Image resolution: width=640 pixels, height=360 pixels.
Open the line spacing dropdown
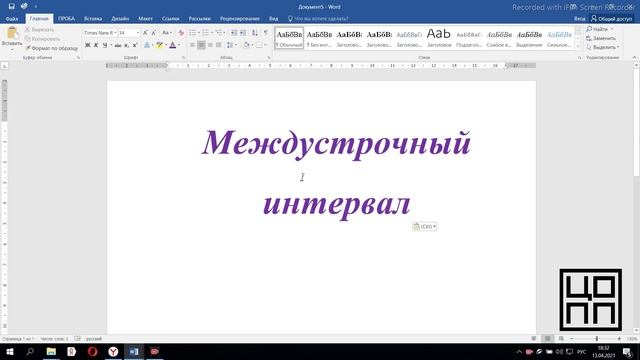point(231,45)
